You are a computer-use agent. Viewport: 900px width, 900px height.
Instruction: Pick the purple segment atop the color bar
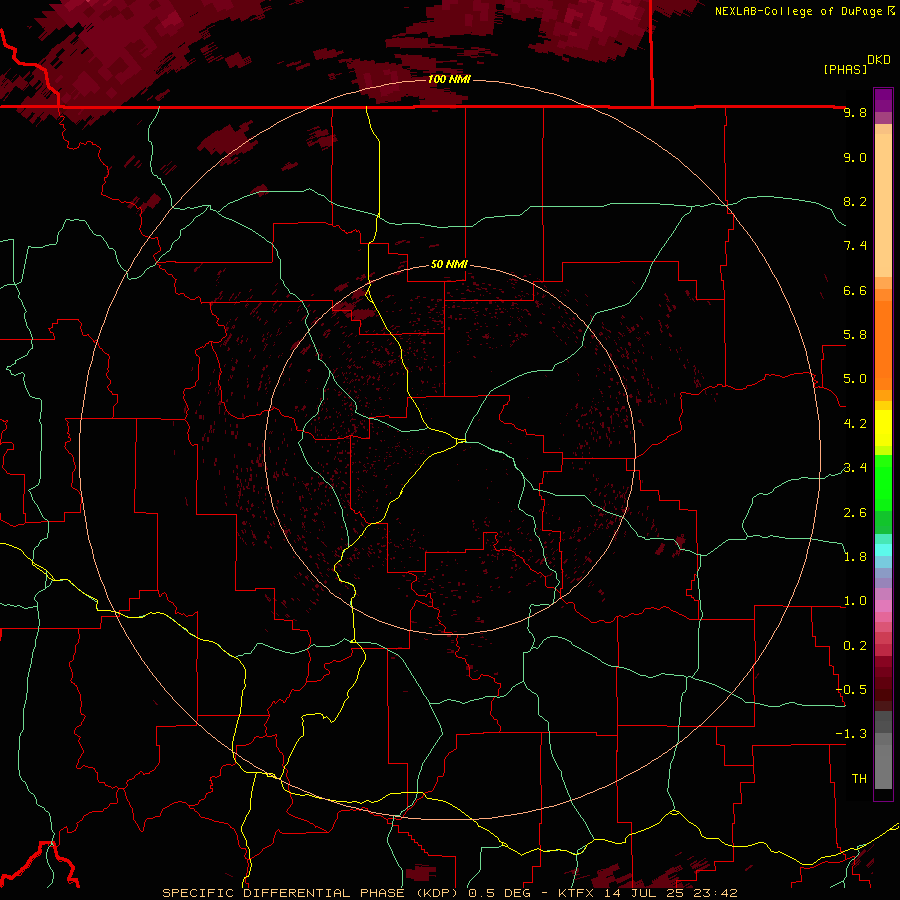(x=883, y=100)
